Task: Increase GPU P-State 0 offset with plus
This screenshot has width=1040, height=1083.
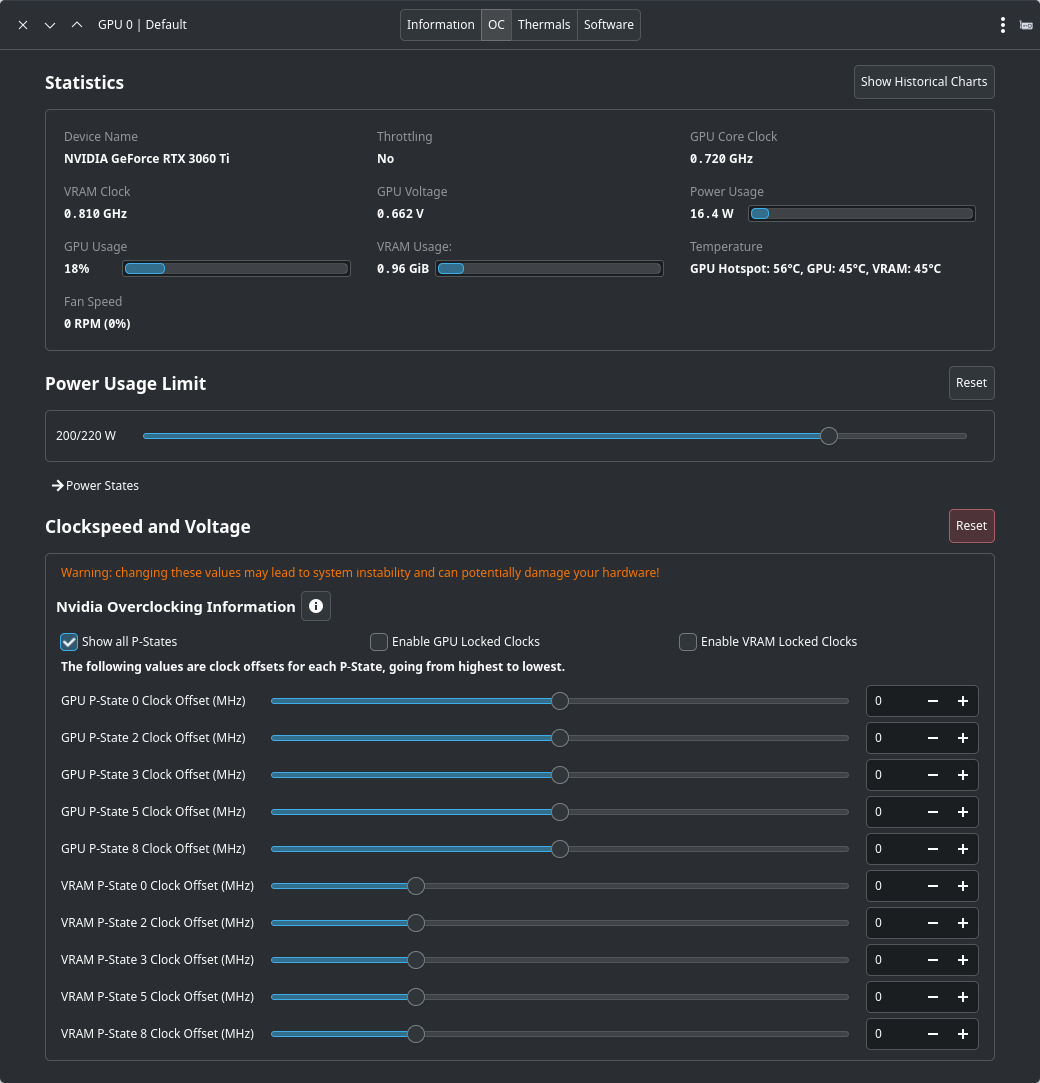Action: (963, 701)
